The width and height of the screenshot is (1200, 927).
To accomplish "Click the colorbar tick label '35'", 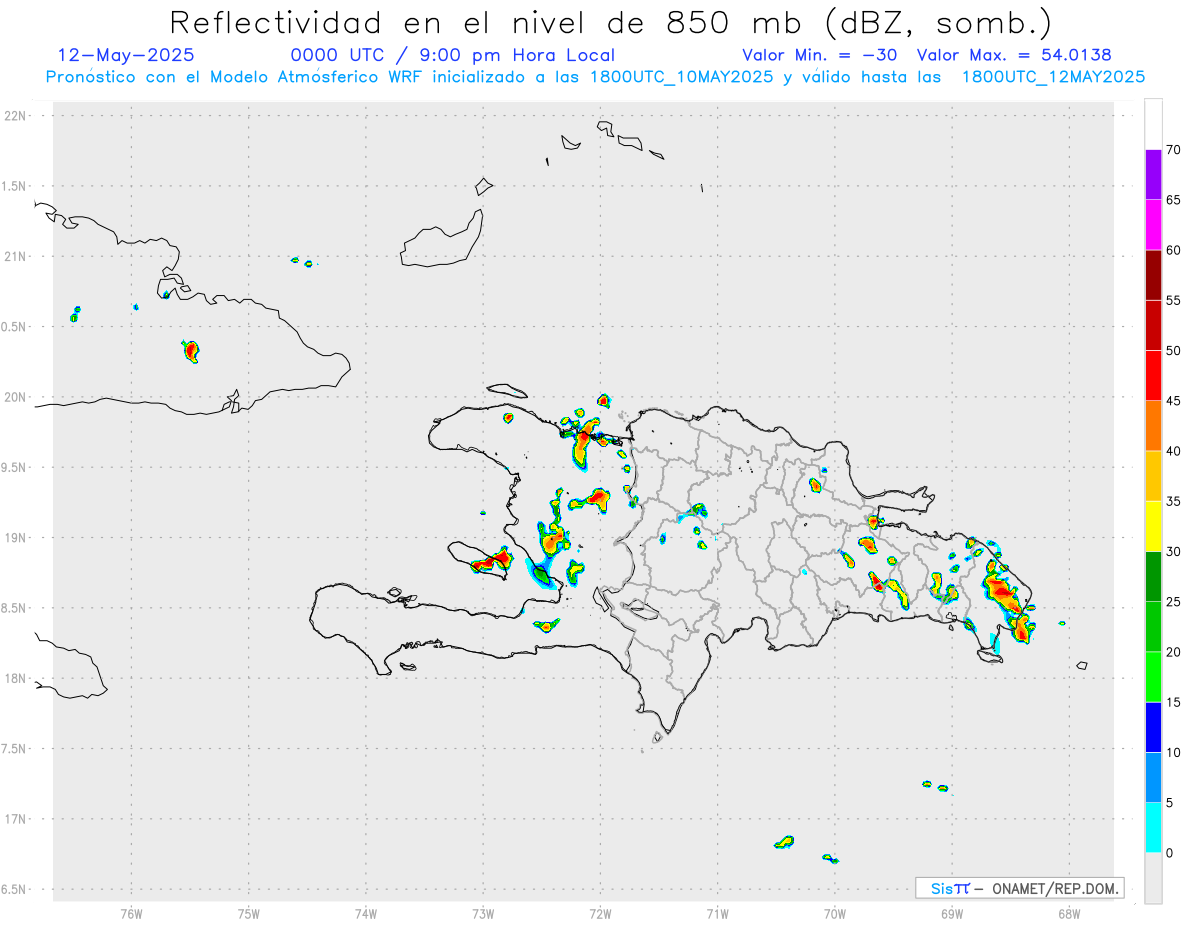I will click(x=1174, y=501).
